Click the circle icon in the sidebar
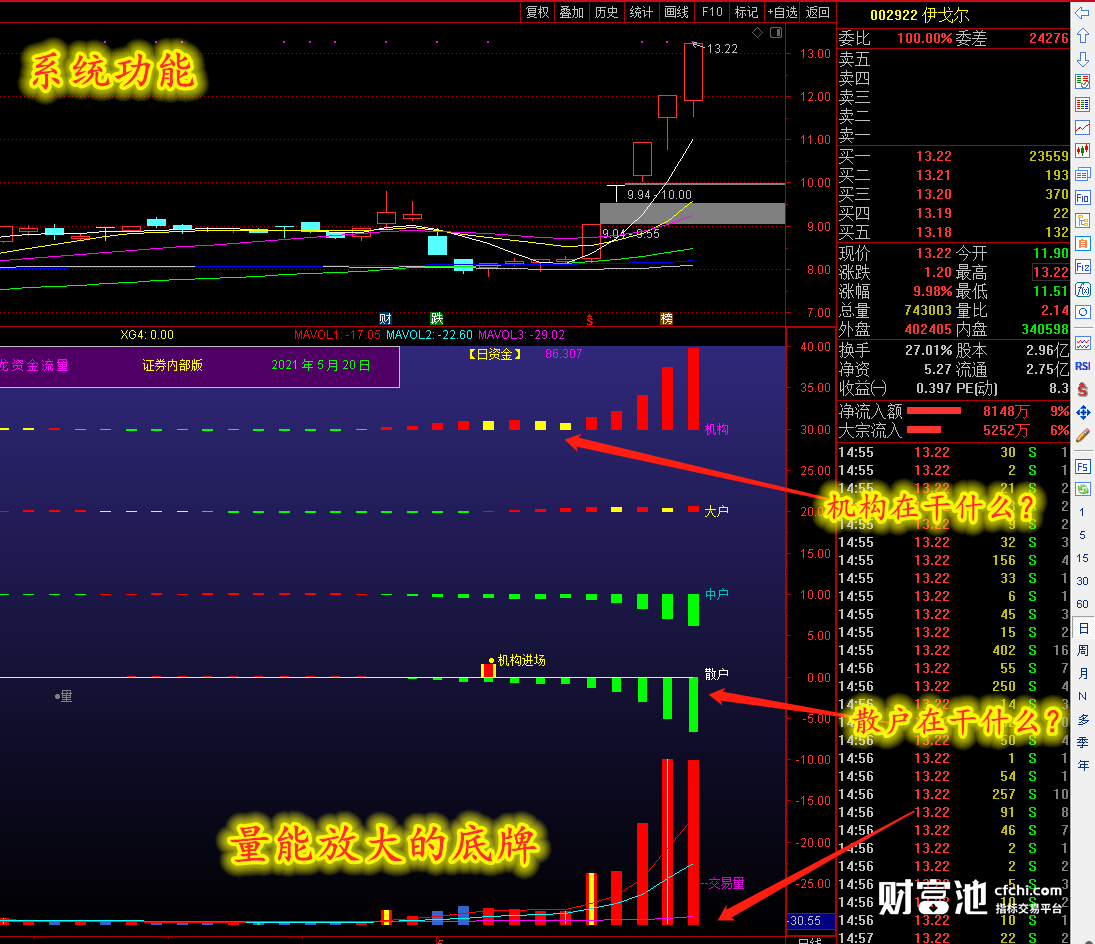 [x=1082, y=312]
